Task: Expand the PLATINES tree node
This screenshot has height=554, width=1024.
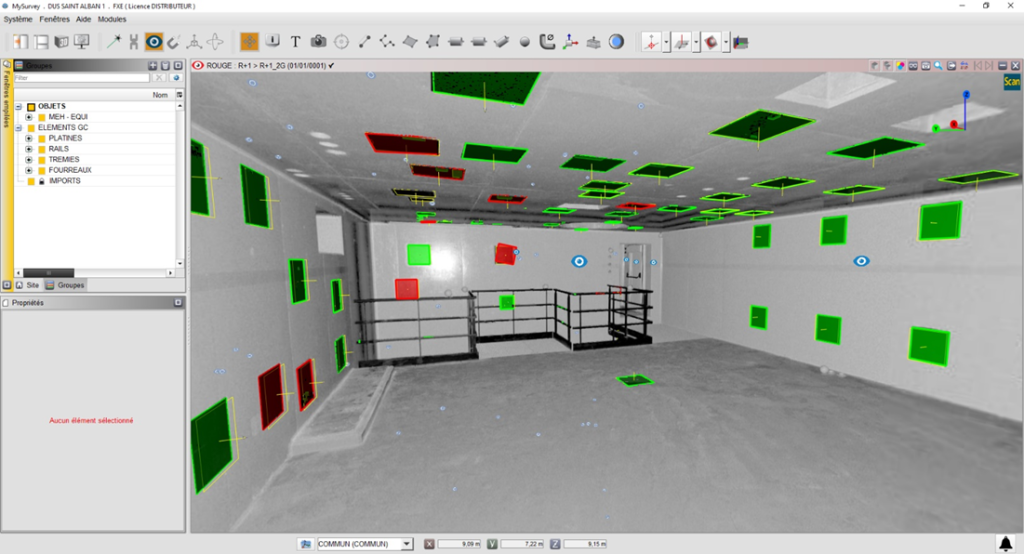Action: pyautogui.click(x=29, y=138)
